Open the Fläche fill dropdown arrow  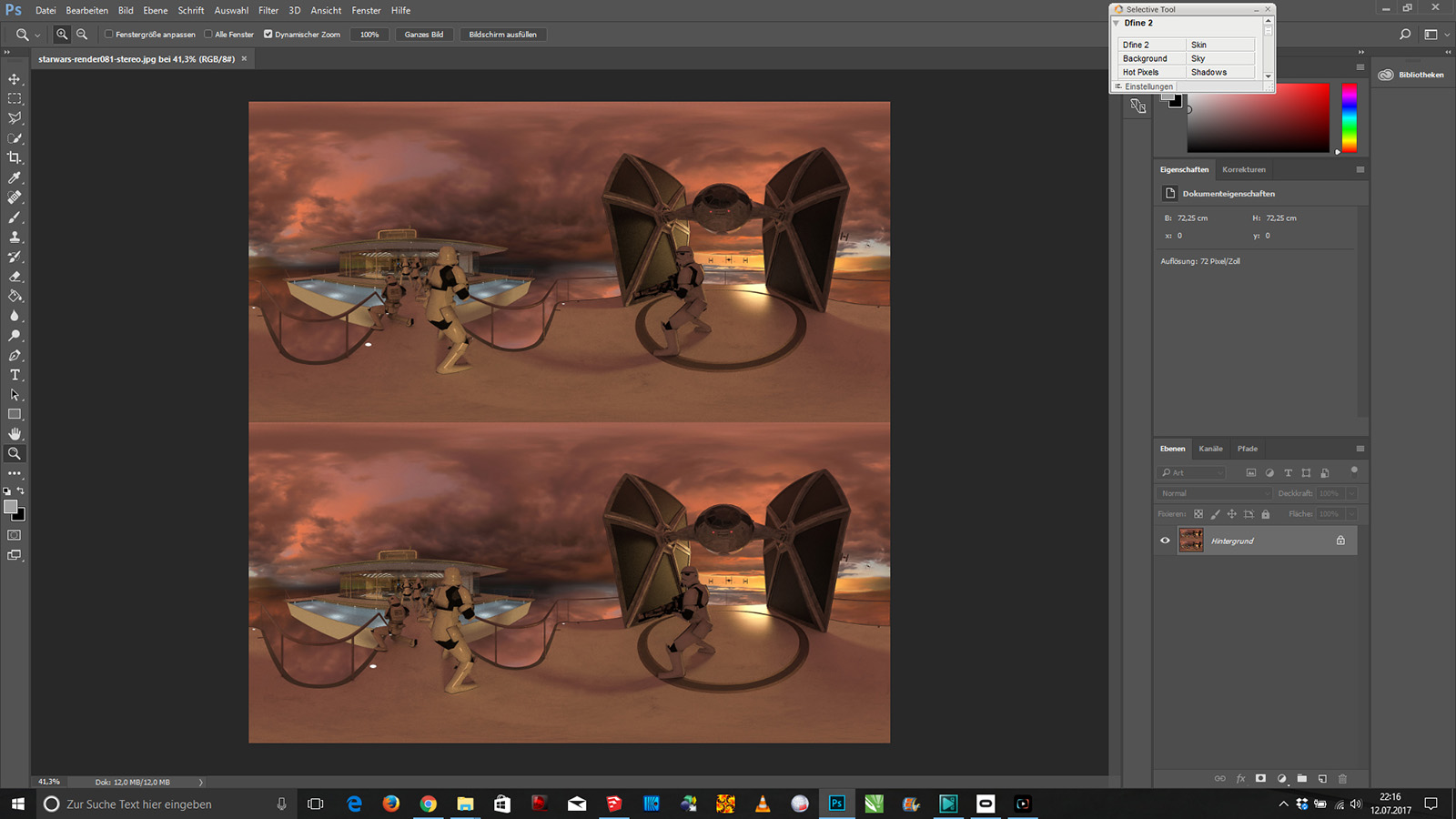(x=1351, y=514)
